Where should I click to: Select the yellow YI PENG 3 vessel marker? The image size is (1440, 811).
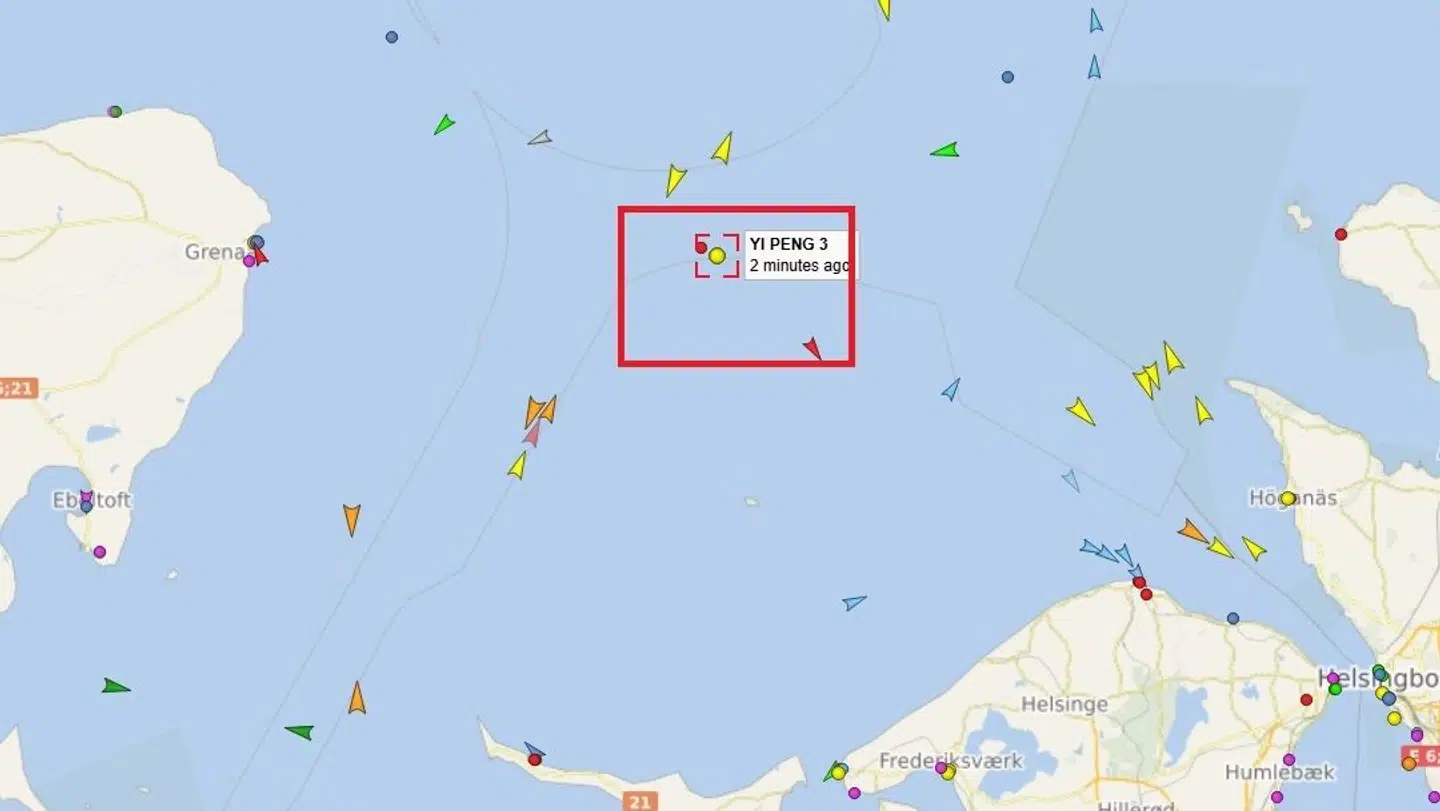(717, 256)
